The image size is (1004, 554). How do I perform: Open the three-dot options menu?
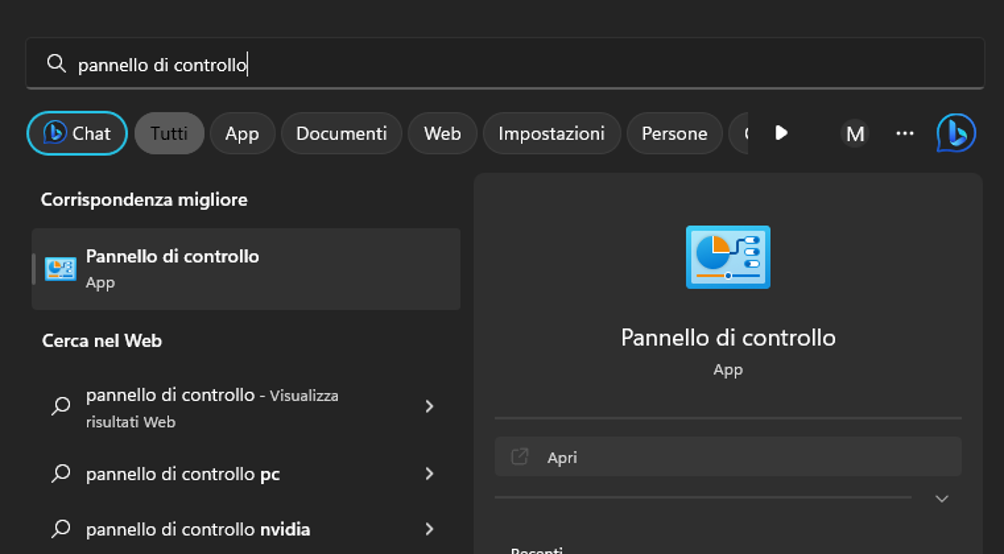[905, 133]
